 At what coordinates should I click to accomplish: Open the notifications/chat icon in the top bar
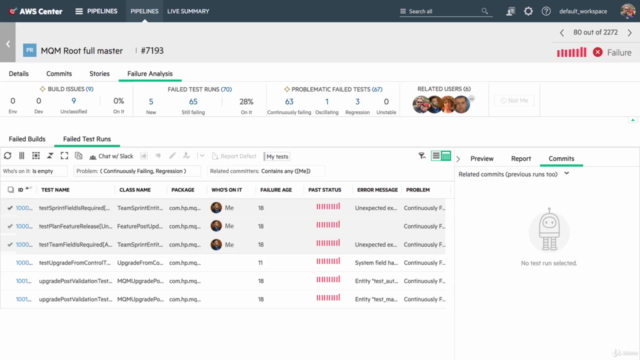coord(511,11)
